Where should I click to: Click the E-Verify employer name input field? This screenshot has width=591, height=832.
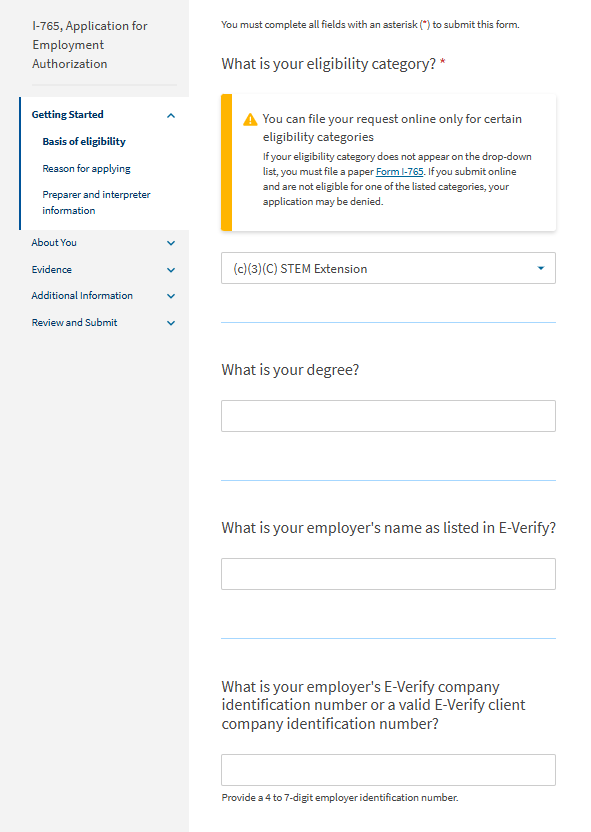[x=388, y=573]
